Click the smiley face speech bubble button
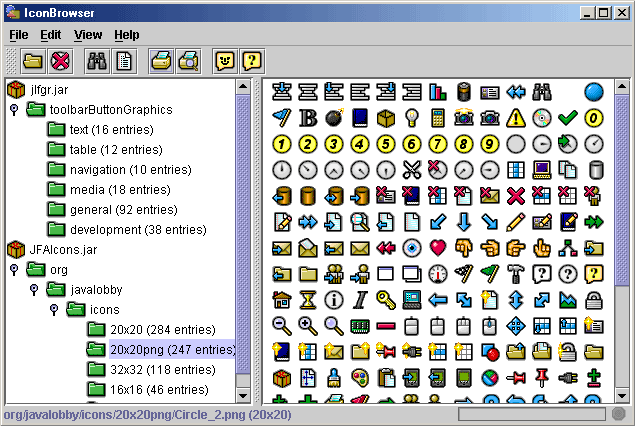This screenshot has height=426, width=635. (x=226, y=61)
